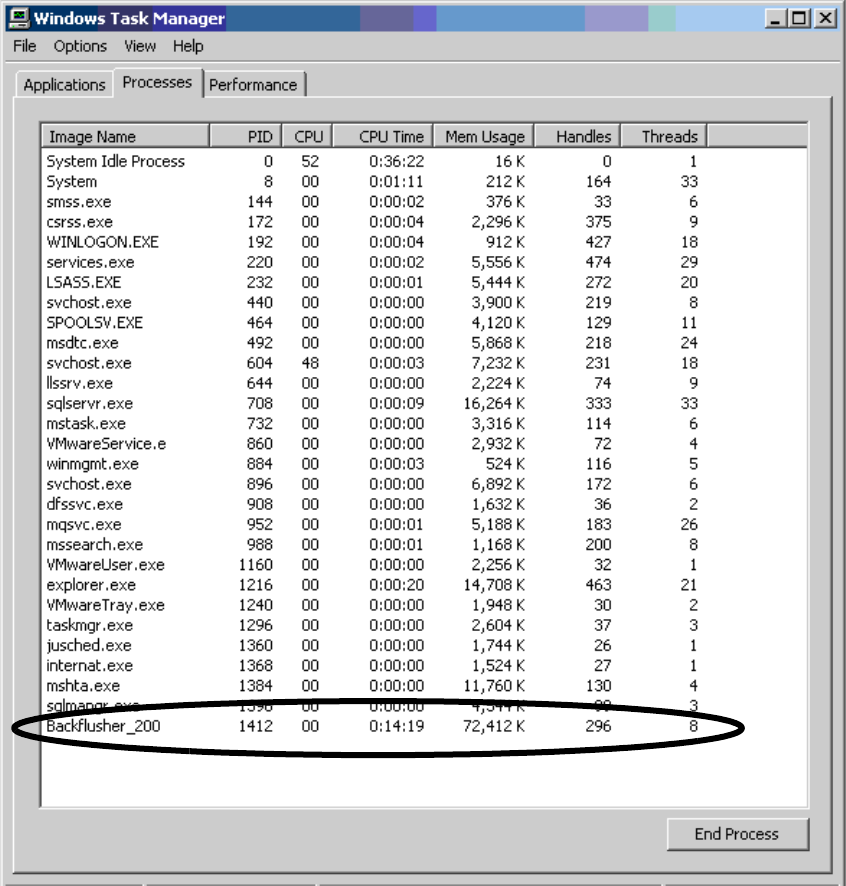Select the LSASS.EXE process
The image size is (846, 886).
373,283
